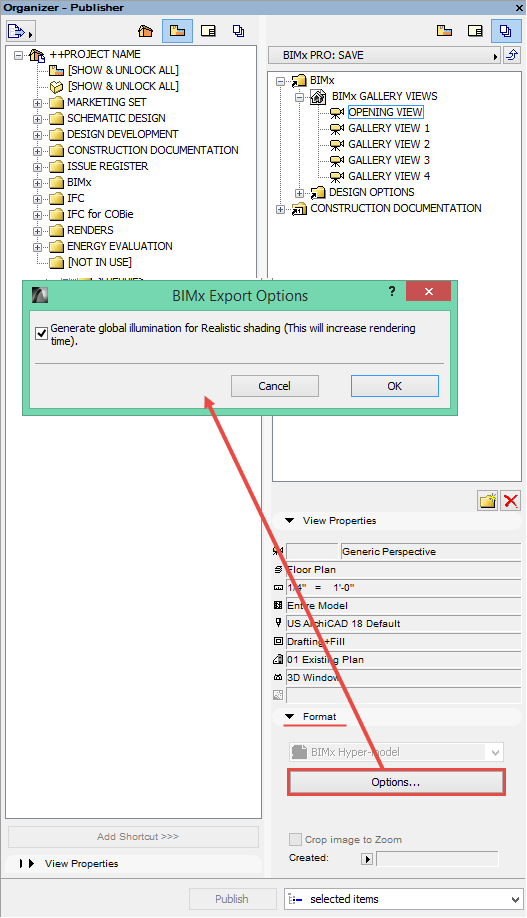
Task: Select GALLERY VIEW 4 item
Action: tap(389, 176)
